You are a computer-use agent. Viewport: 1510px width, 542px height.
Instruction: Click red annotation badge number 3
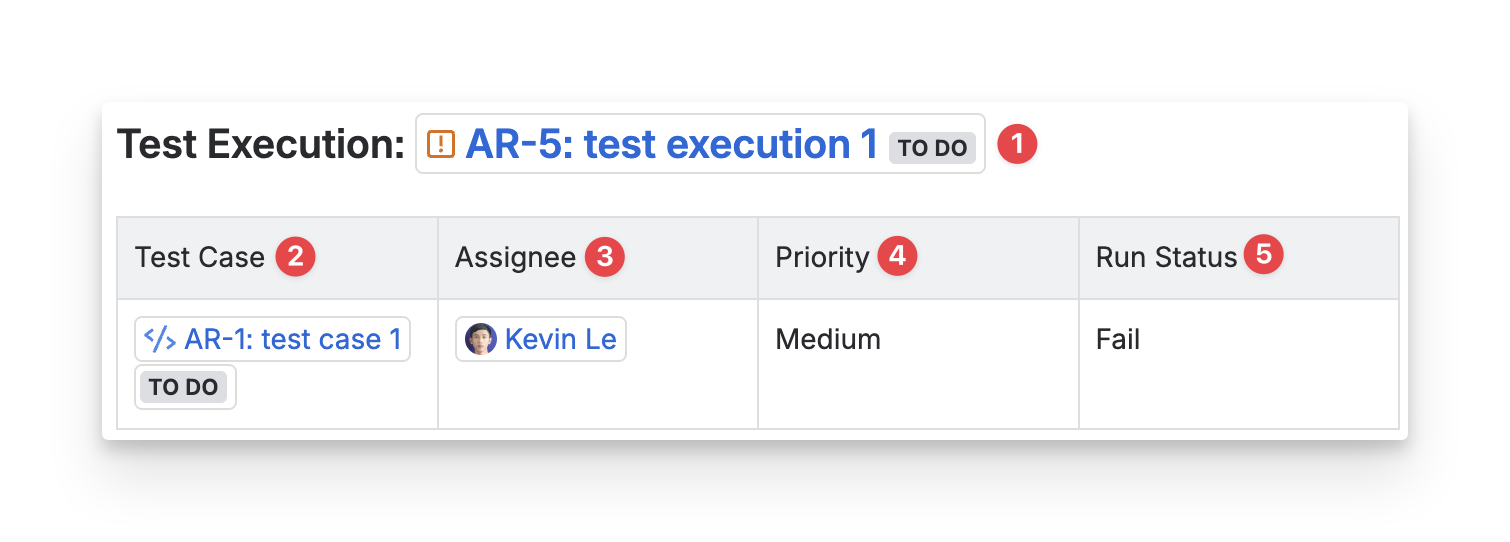pos(604,257)
